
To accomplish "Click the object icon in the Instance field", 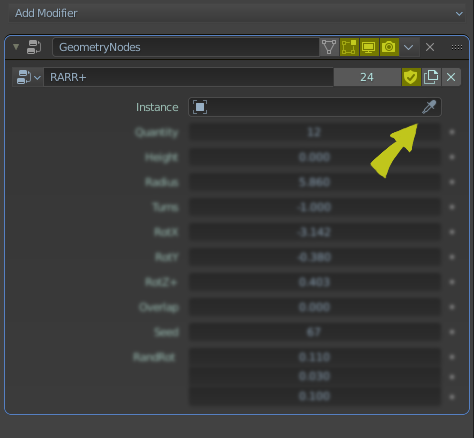I will pyautogui.click(x=200, y=107).
